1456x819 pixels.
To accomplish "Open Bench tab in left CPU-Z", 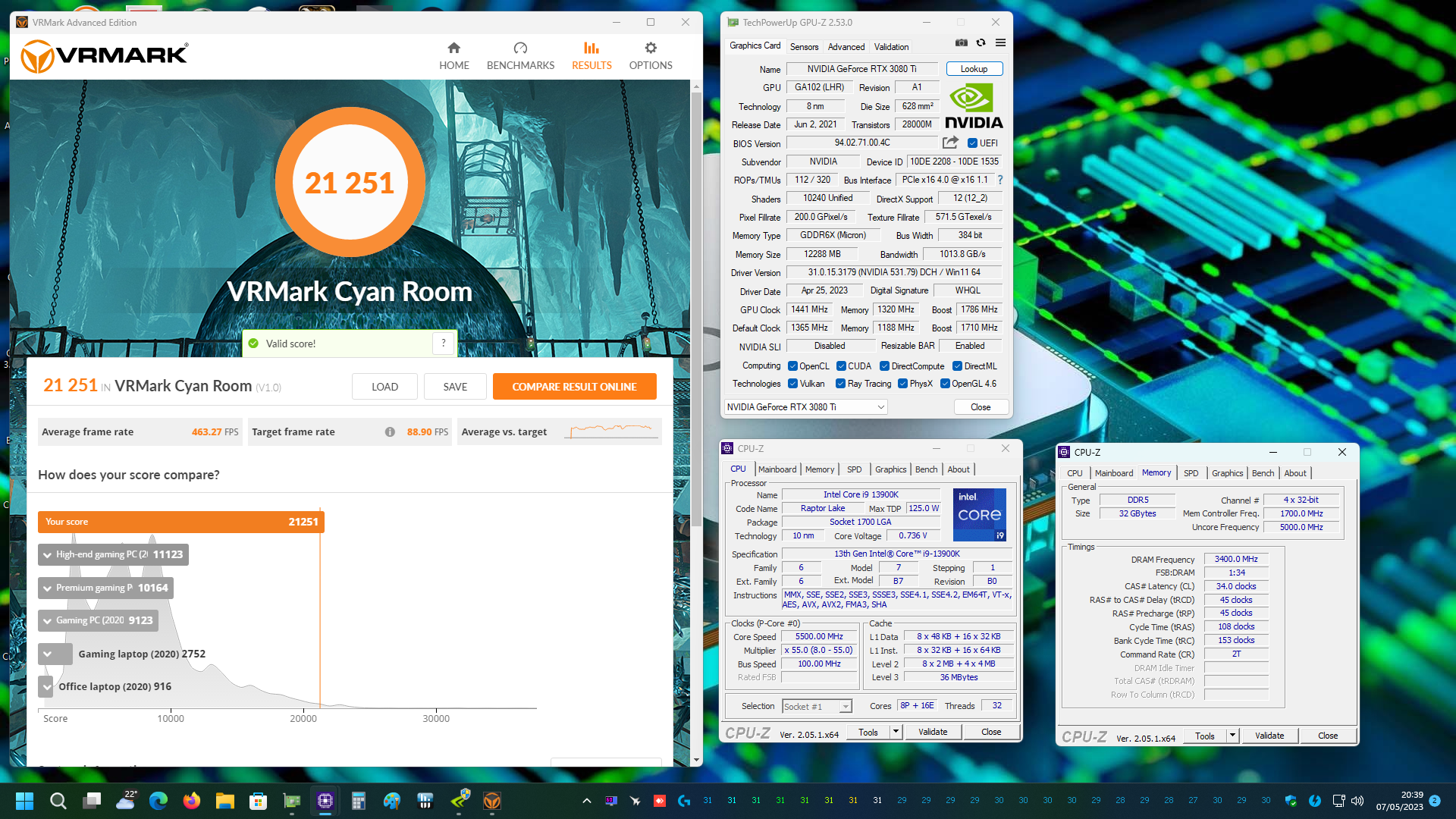I will (926, 469).
